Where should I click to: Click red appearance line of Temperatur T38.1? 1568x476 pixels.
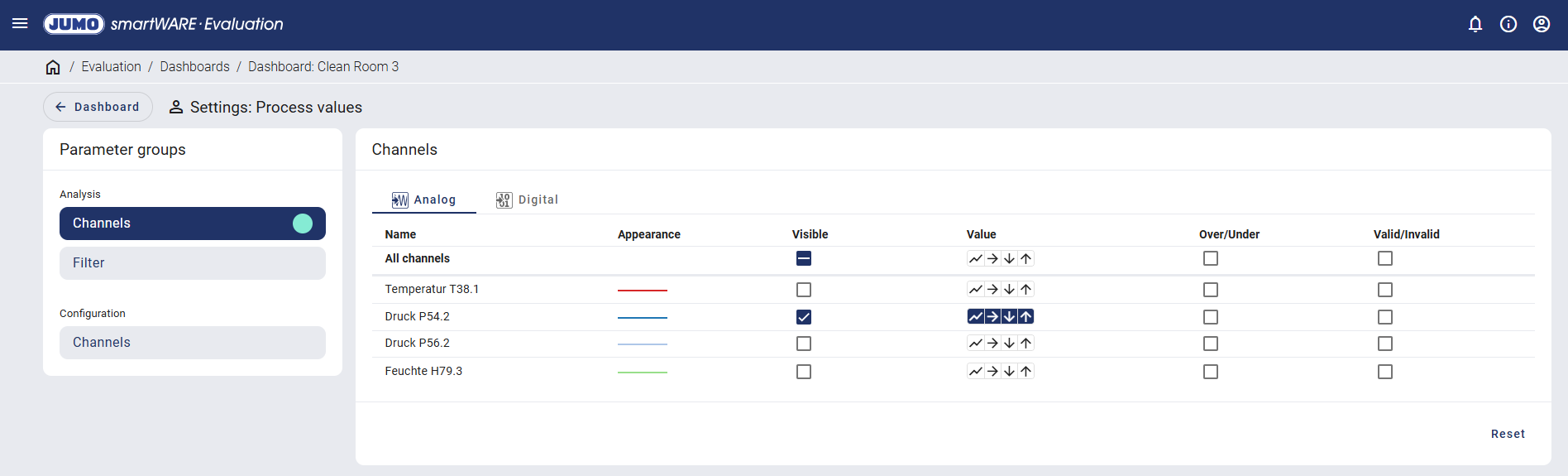pos(643,291)
